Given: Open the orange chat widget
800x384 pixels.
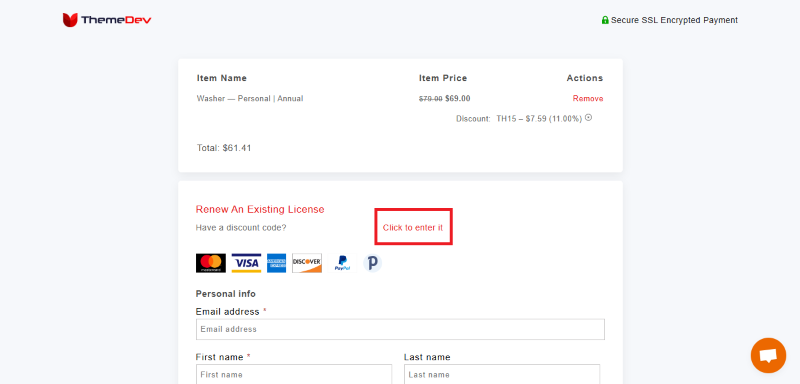Looking at the screenshot, I should coord(768,355).
